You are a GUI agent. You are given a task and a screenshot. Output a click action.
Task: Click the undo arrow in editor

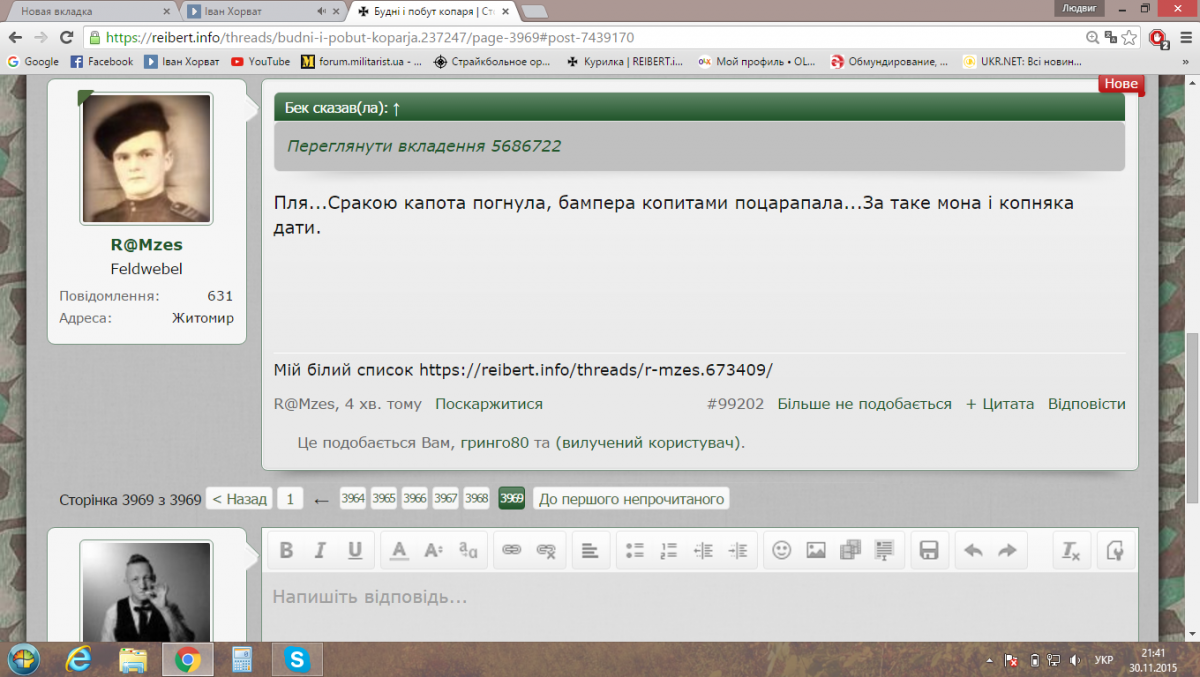pos(973,550)
